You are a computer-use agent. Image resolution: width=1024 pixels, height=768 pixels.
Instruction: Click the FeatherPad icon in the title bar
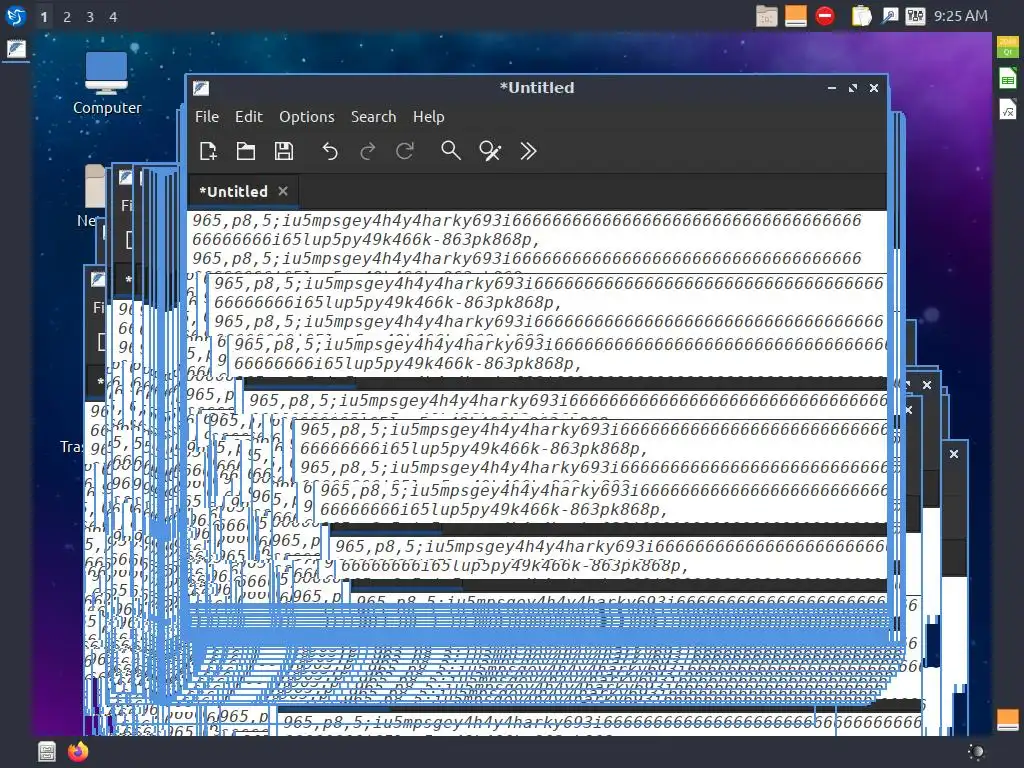click(x=201, y=88)
